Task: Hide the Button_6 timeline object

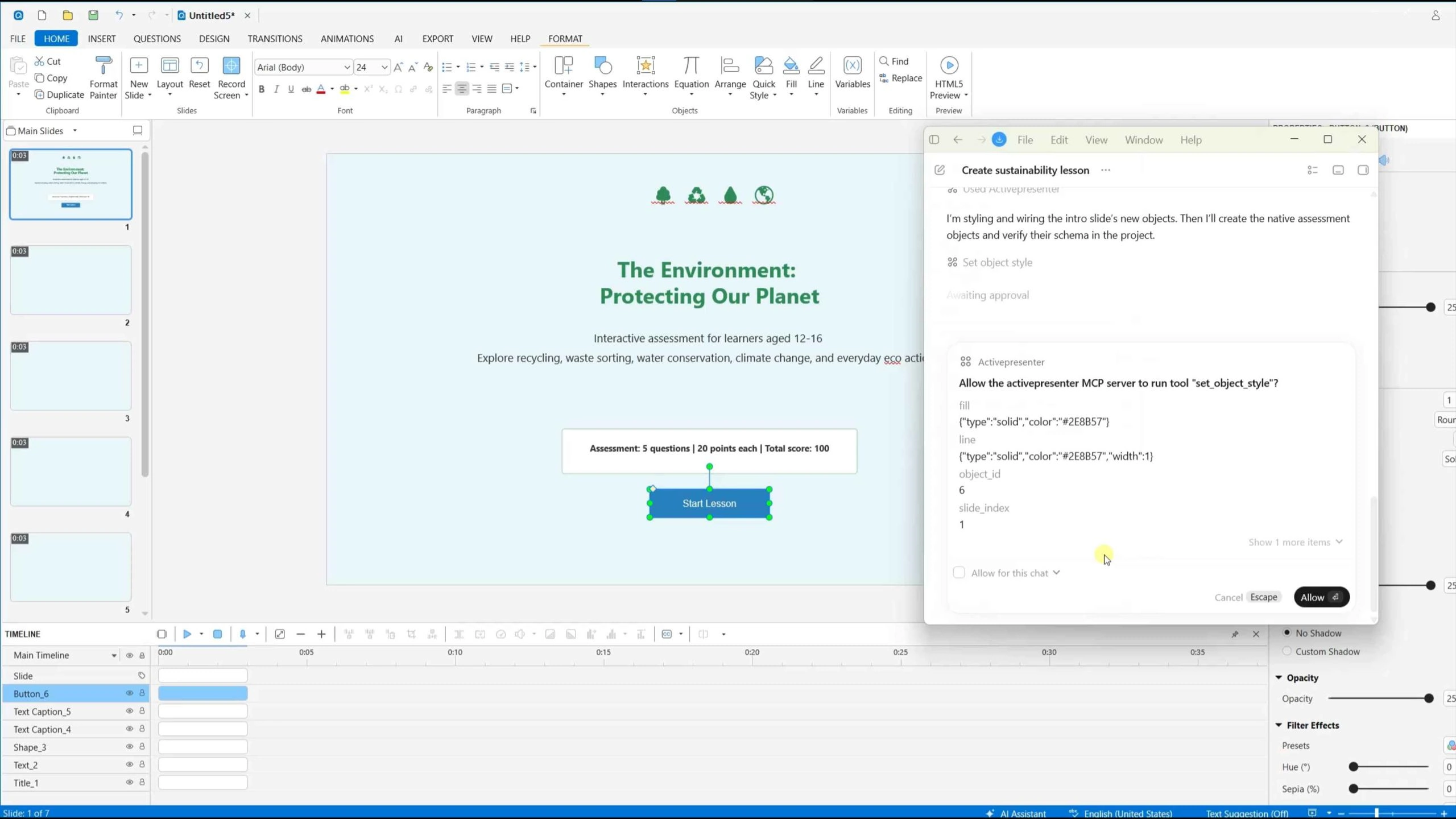Action: (x=129, y=693)
